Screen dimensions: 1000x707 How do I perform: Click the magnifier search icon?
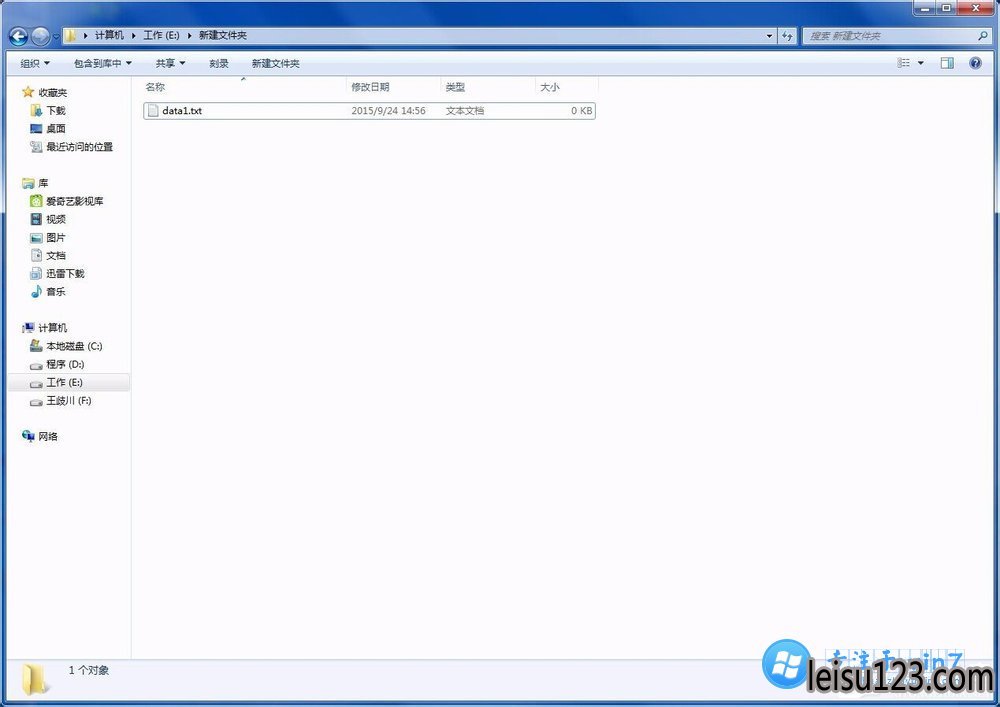(983, 36)
